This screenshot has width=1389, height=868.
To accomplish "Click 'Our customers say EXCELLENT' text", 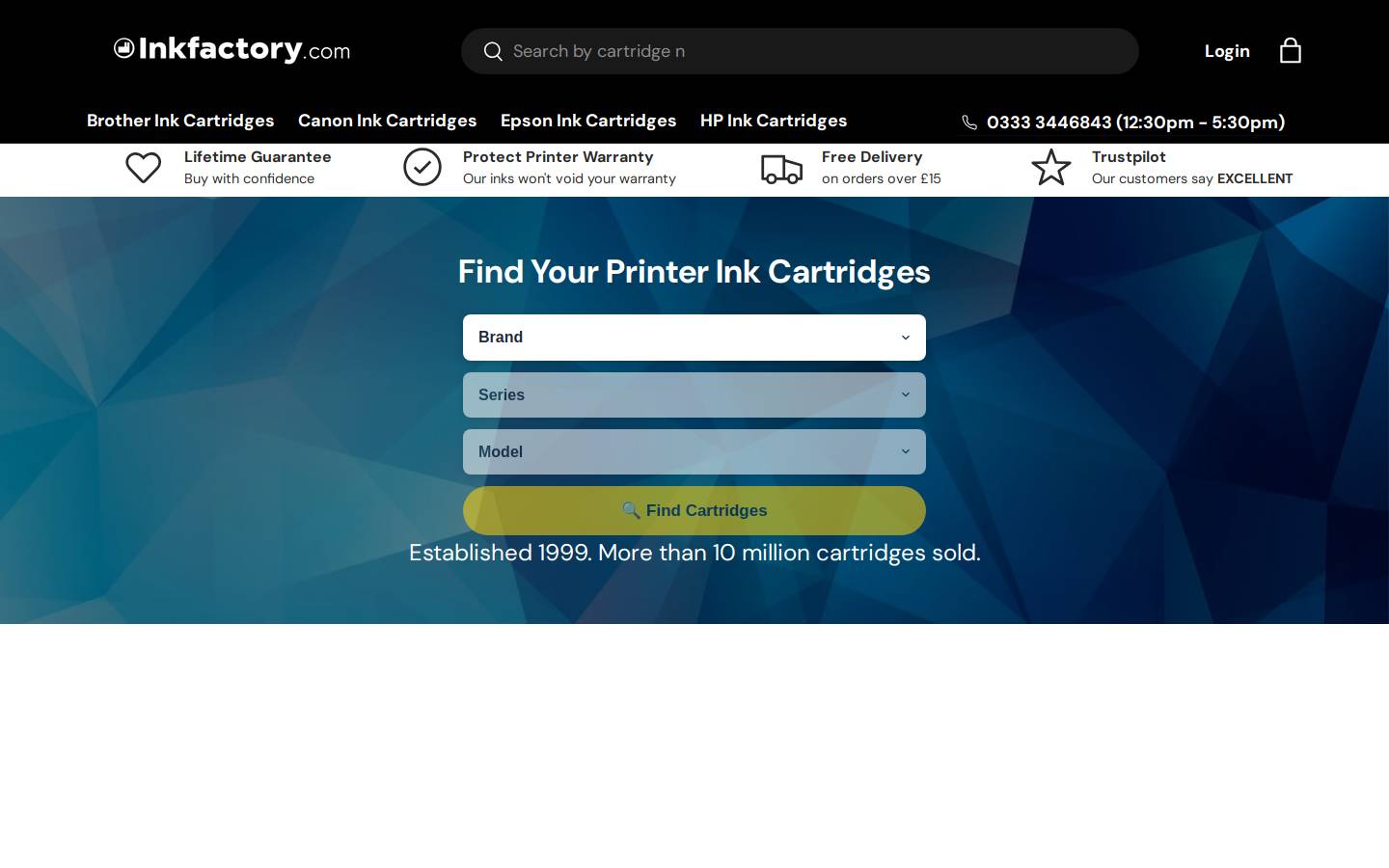I will [x=1192, y=178].
